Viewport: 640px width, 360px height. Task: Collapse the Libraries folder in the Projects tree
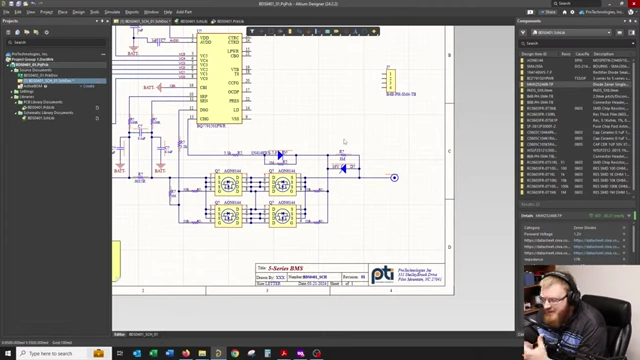point(12,97)
